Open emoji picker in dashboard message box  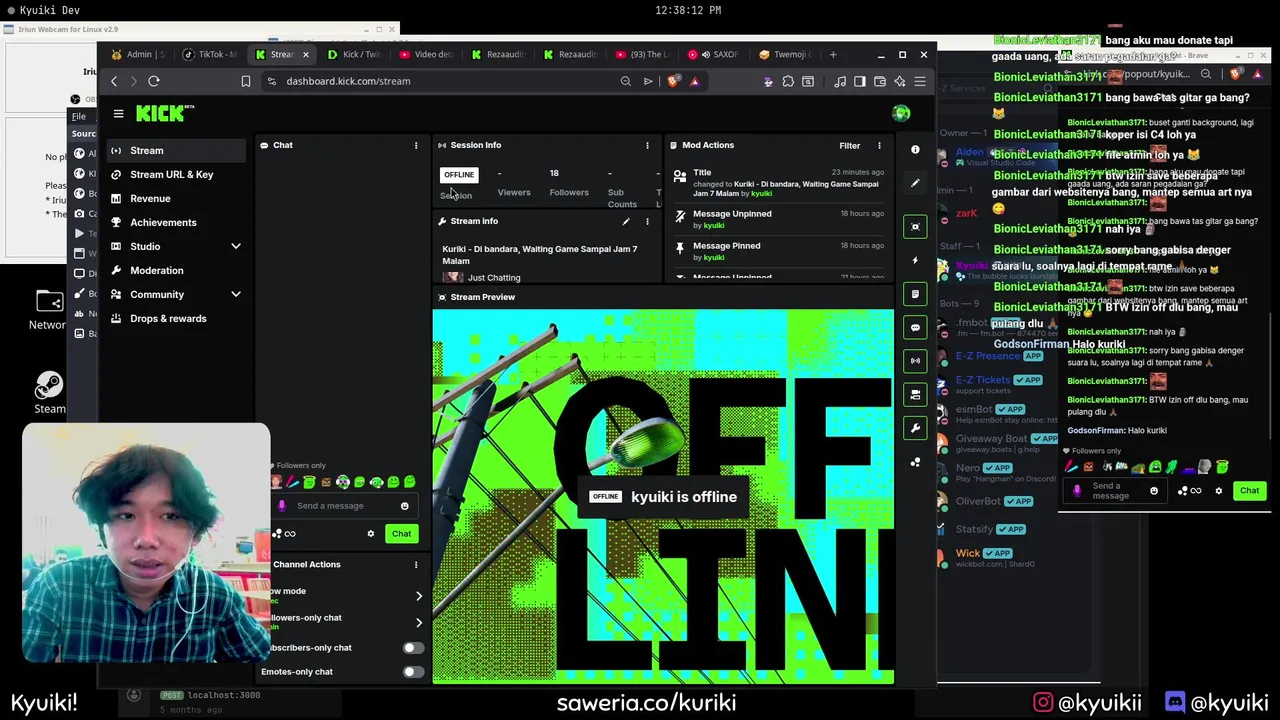point(405,506)
